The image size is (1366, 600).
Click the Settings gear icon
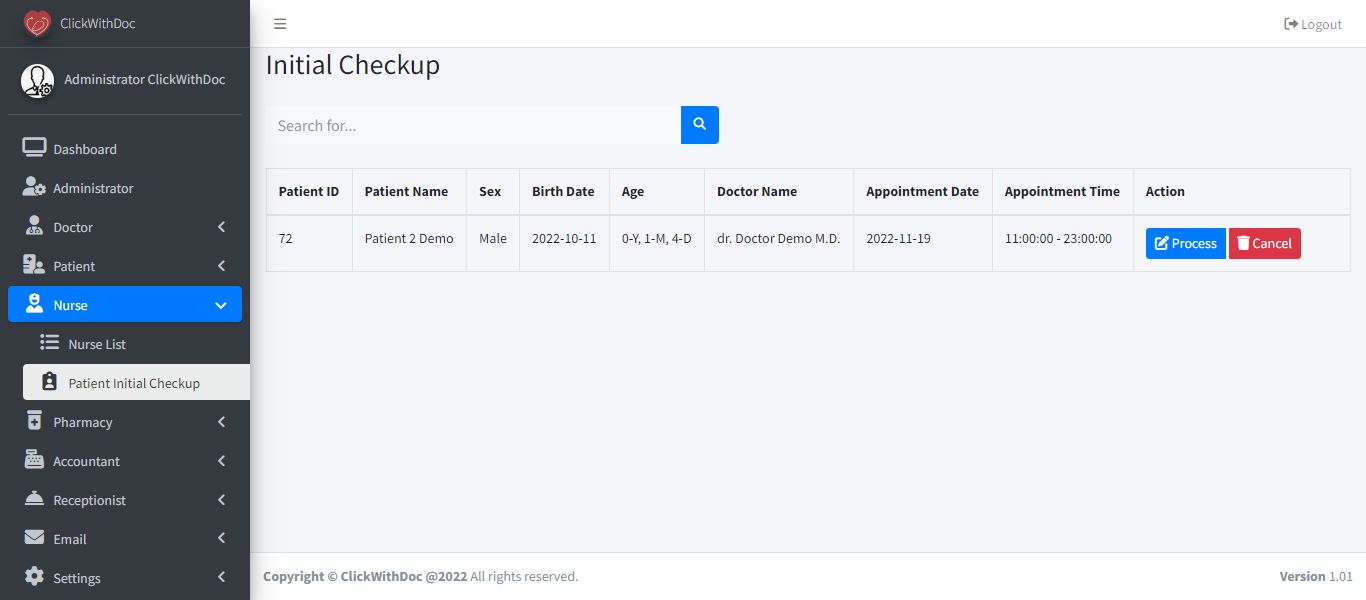(x=34, y=577)
